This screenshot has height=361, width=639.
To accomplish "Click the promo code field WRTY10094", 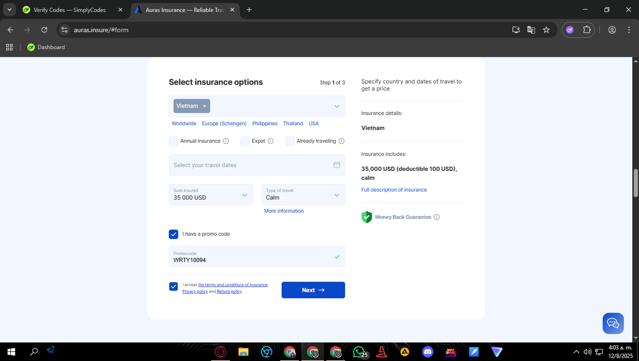I will pos(257,257).
